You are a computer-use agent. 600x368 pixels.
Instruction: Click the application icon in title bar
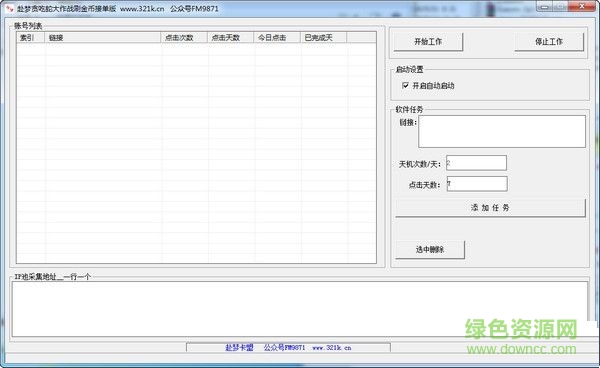[9, 8]
